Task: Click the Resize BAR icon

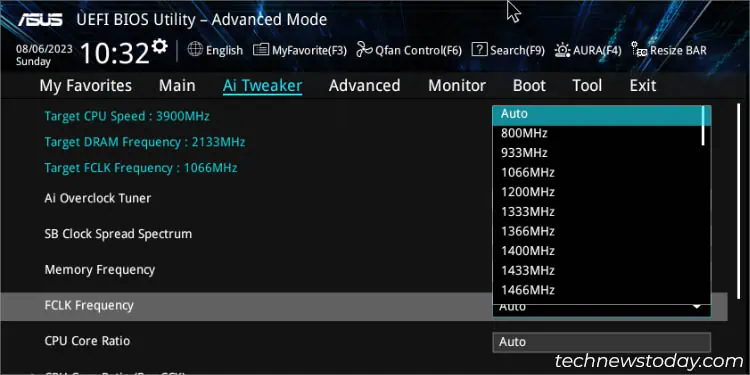Action: [x=639, y=49]
